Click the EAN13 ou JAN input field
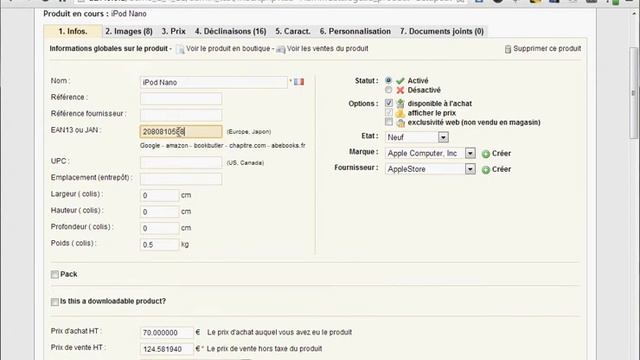This screenshot has width=640, height=360. 181,131
